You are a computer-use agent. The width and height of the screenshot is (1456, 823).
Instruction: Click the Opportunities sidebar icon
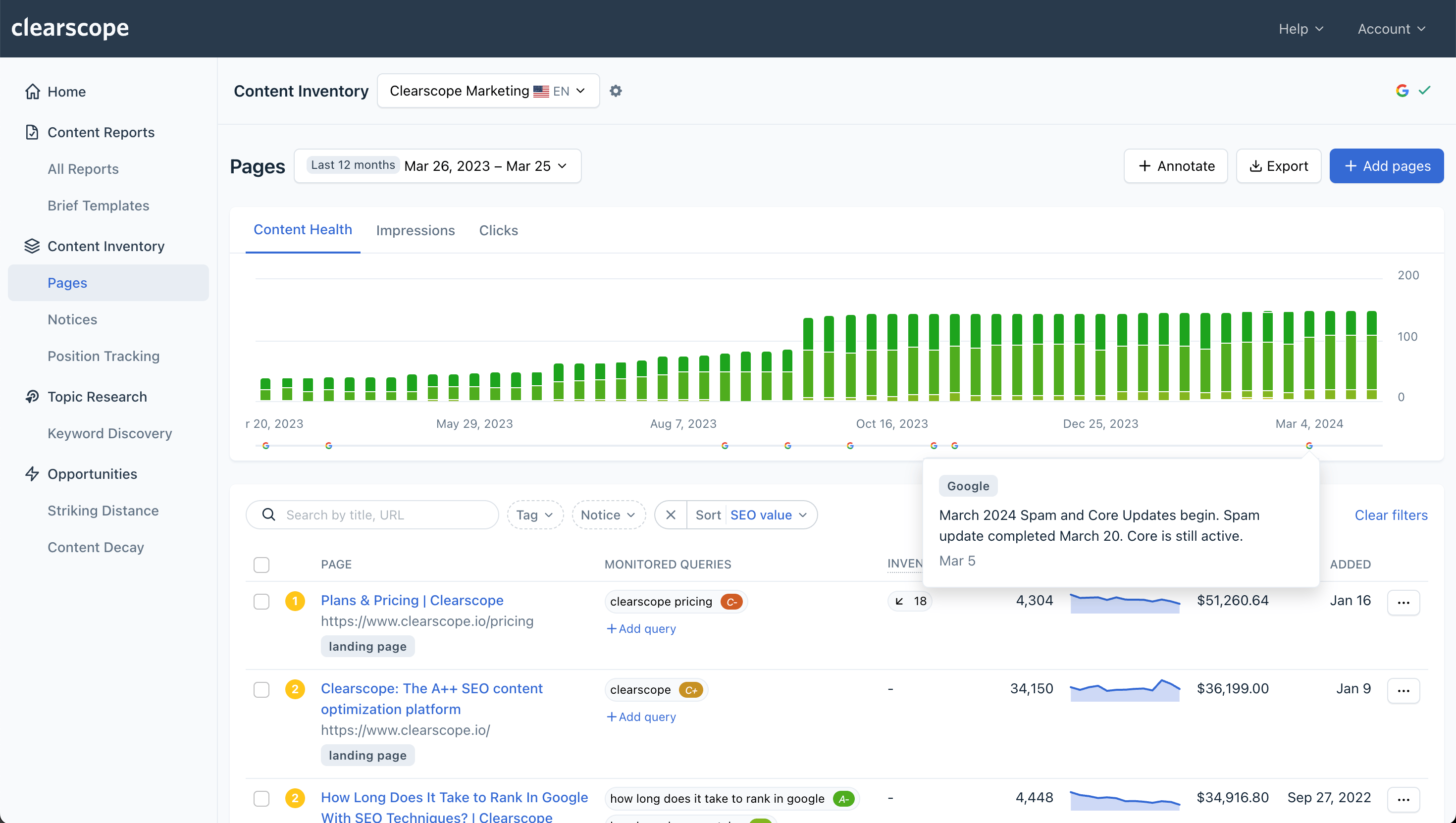tap(32, 473)
